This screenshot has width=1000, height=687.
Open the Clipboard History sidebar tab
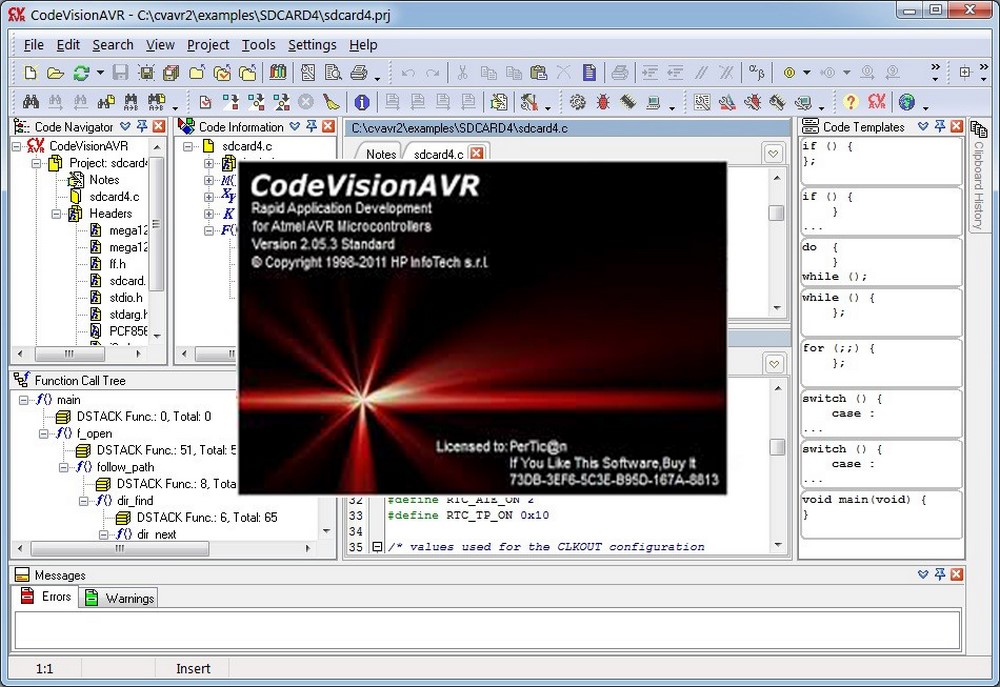point(978,175)
